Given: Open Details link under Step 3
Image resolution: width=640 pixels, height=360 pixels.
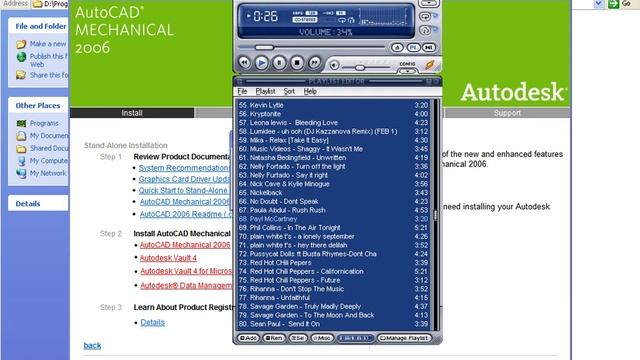Looking at the screenshot, I should [x=153, y=322].
